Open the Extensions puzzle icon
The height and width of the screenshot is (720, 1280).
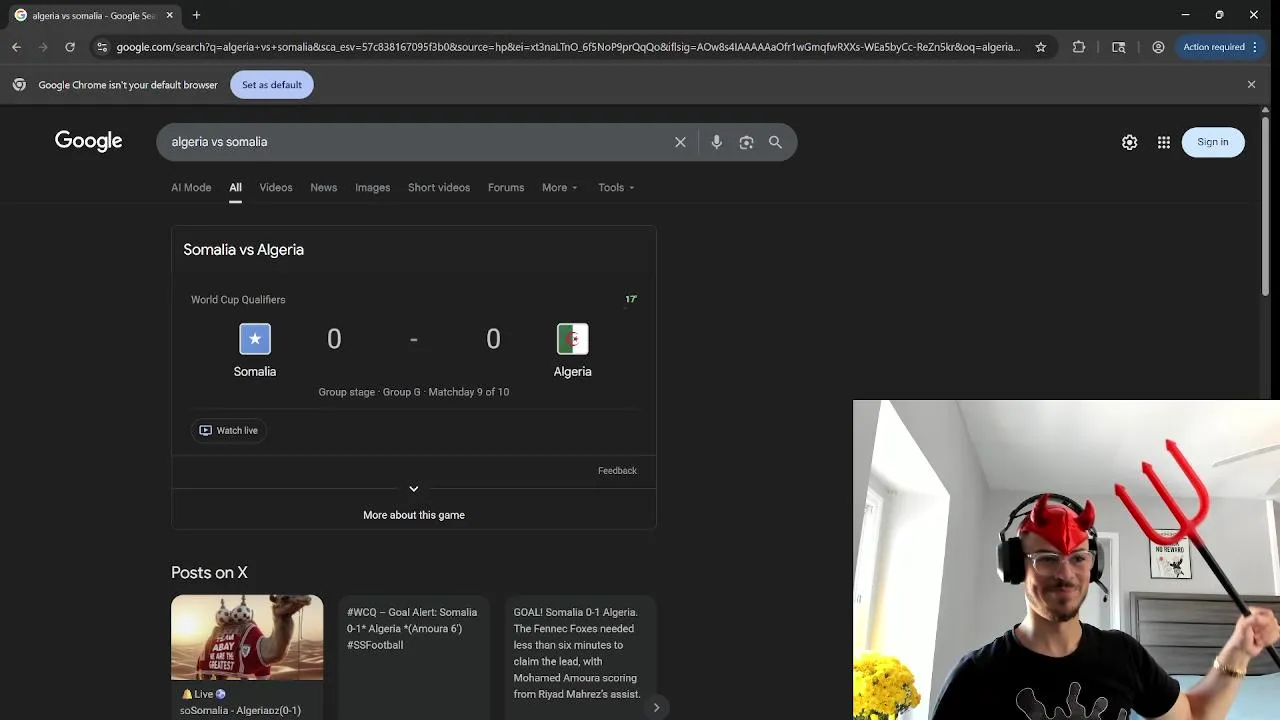tap(1079, 47)
